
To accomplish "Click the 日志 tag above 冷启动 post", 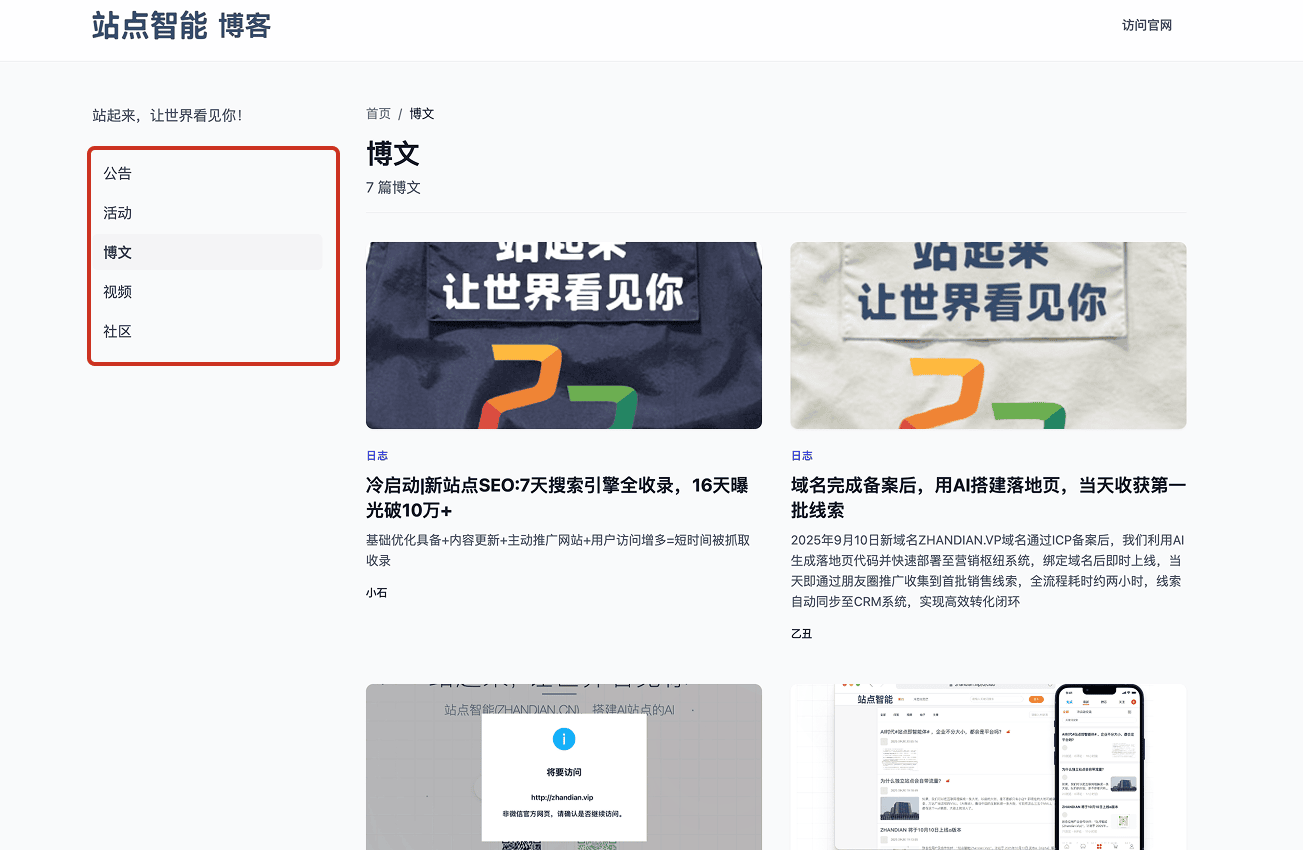I will point(377,456).
